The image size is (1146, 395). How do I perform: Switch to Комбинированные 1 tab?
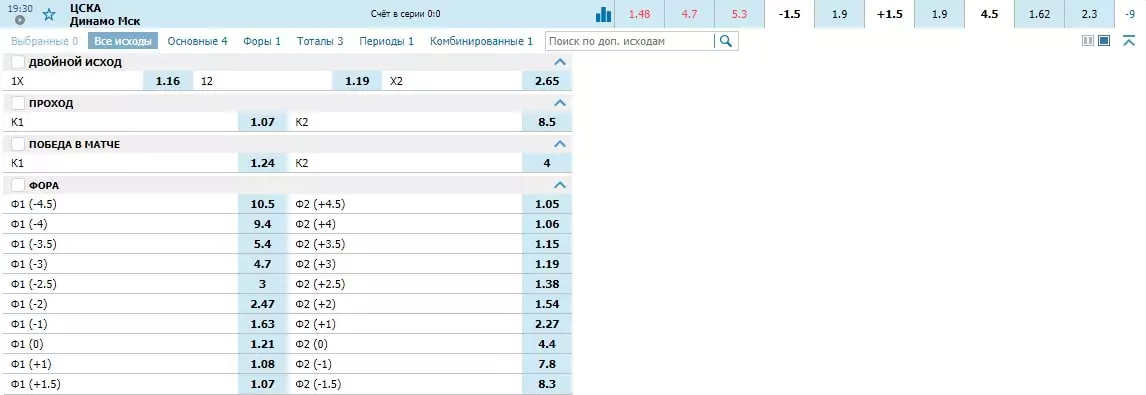482,41
